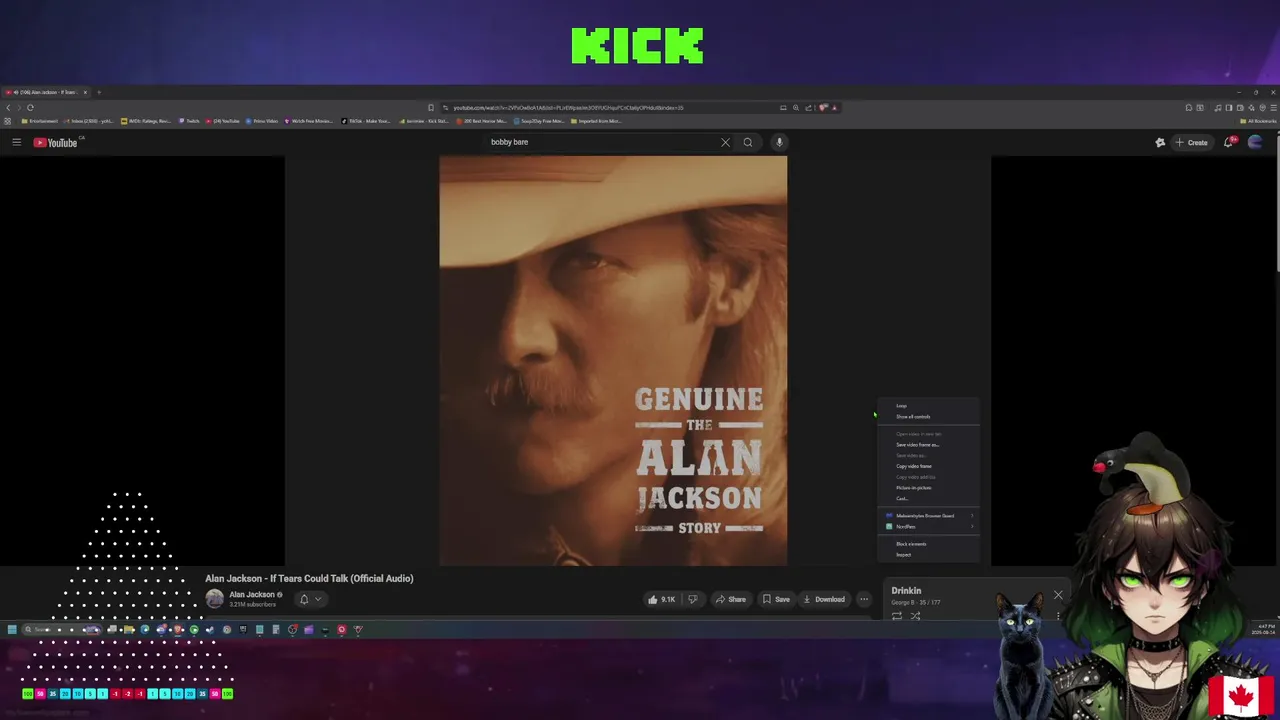Screen dimensions: 1280x720
Task: Run search with the magnifier button
Action: [747, 142]
